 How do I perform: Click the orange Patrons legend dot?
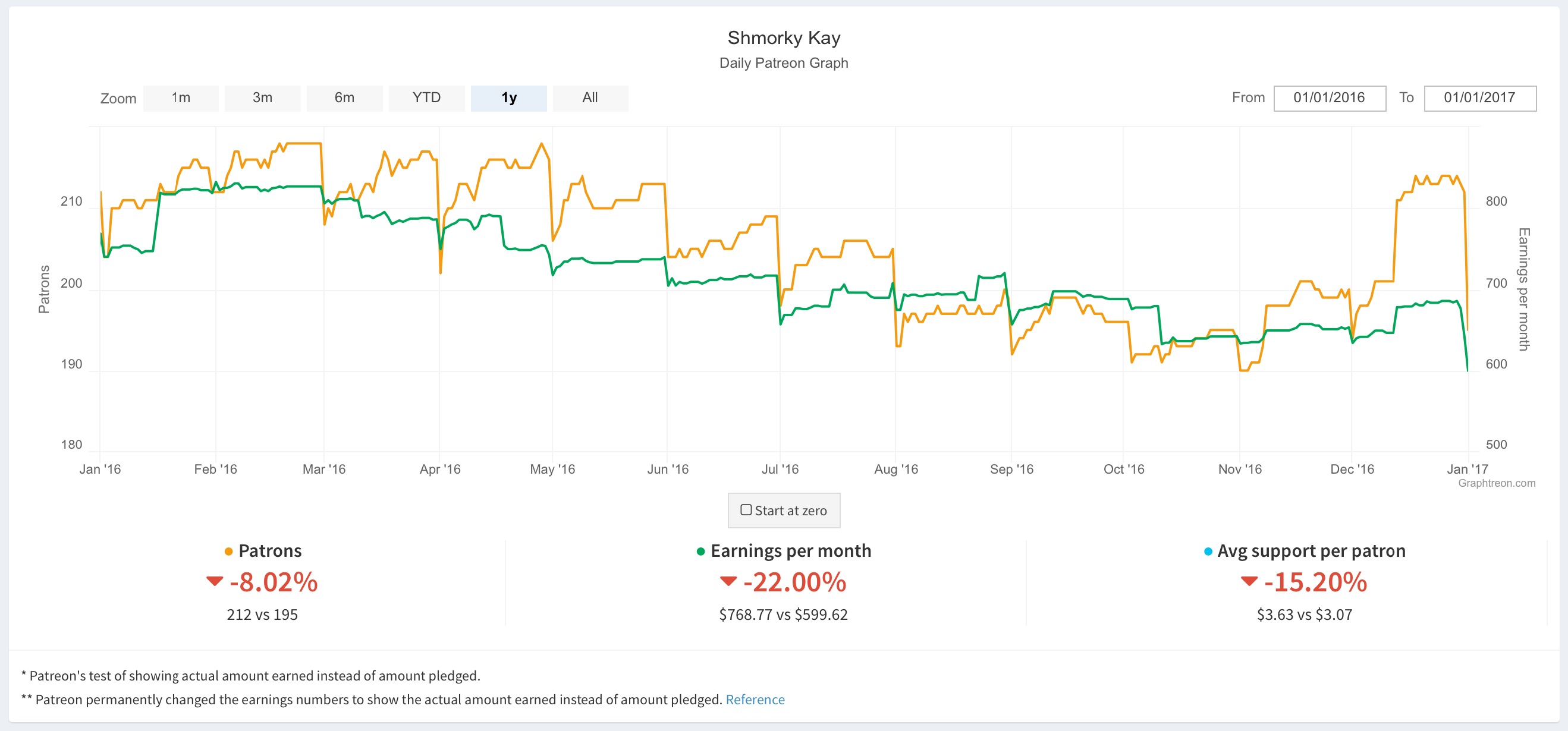pos(228,552)
